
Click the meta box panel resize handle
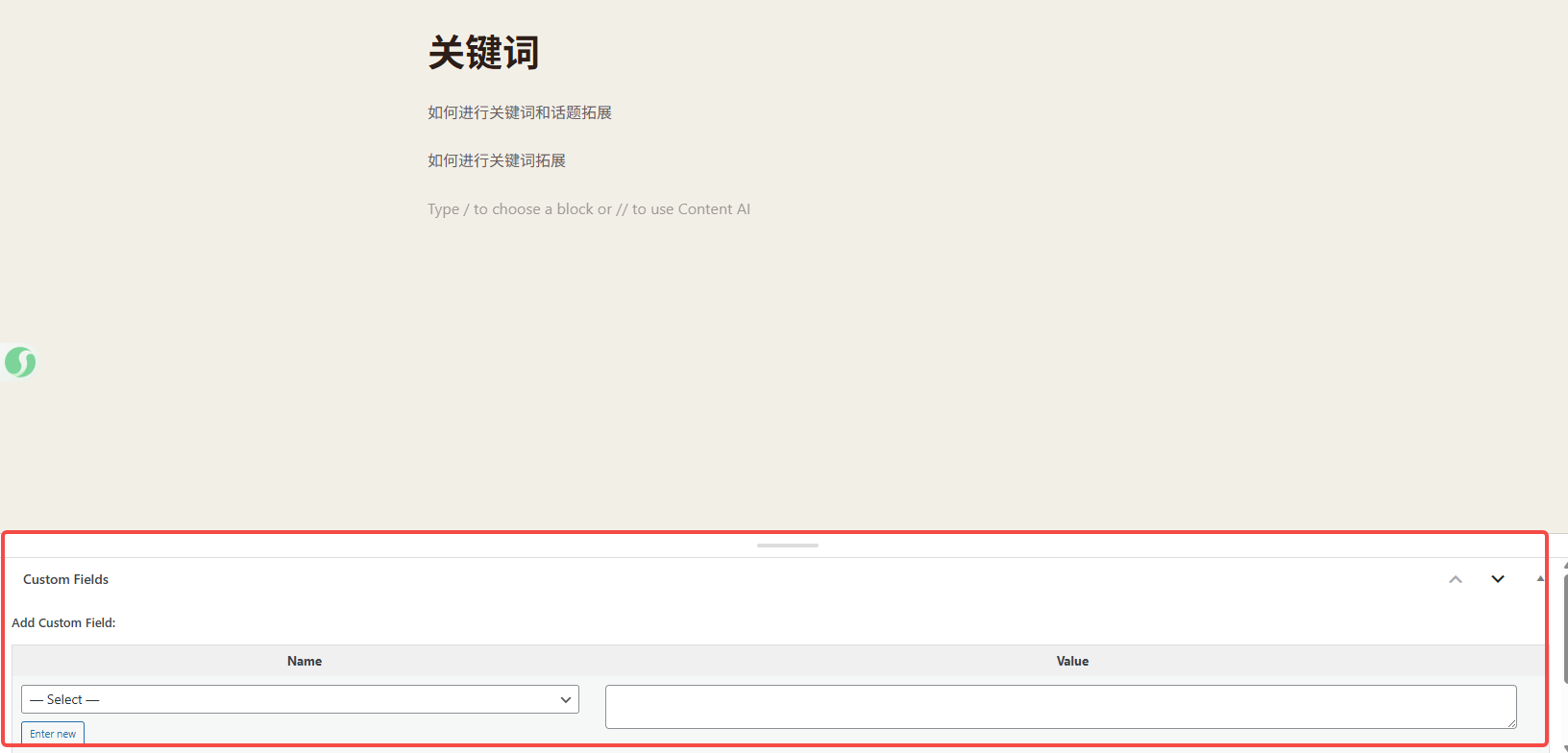787,546
